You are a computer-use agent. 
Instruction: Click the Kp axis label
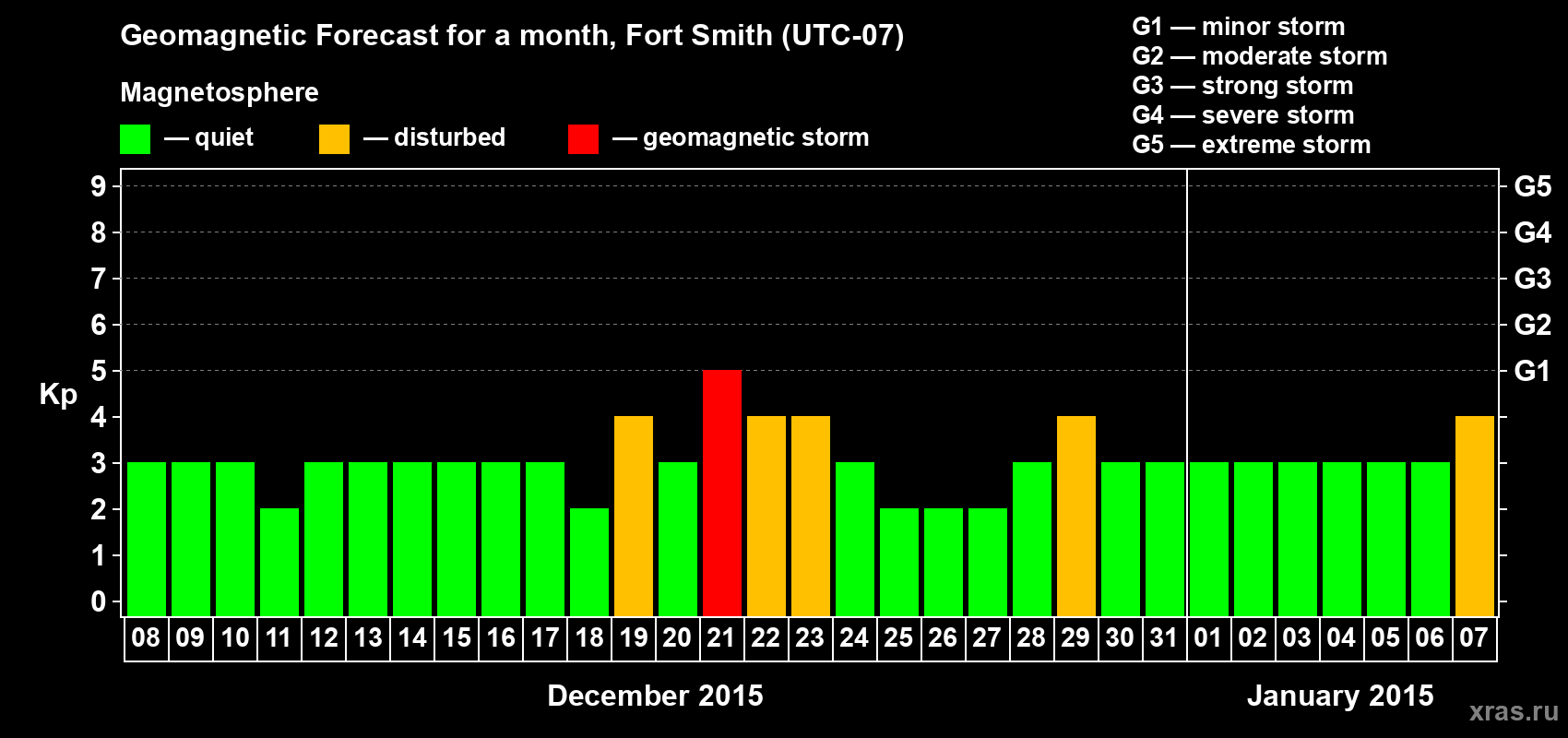click(x=58, y=395)
